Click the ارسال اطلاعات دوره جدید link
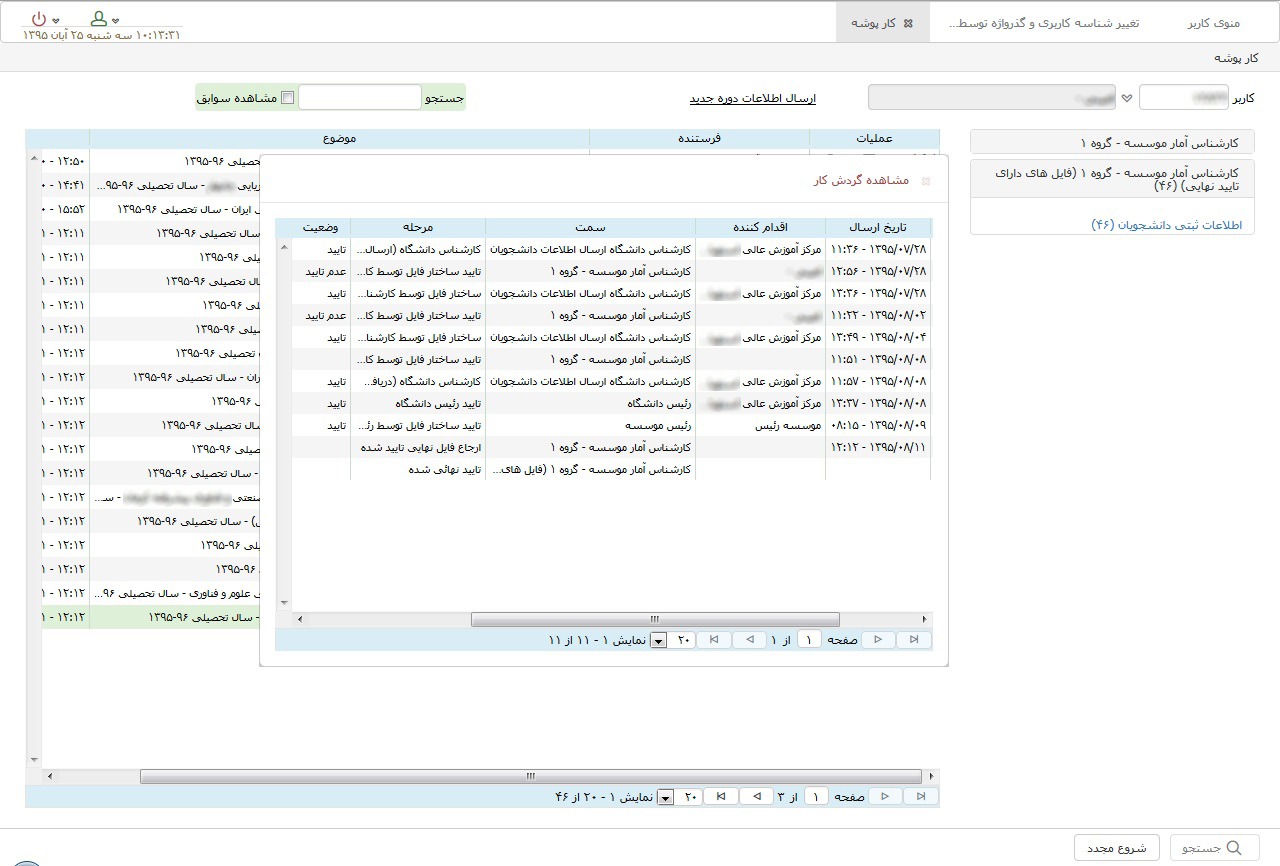 pos(752,98)
